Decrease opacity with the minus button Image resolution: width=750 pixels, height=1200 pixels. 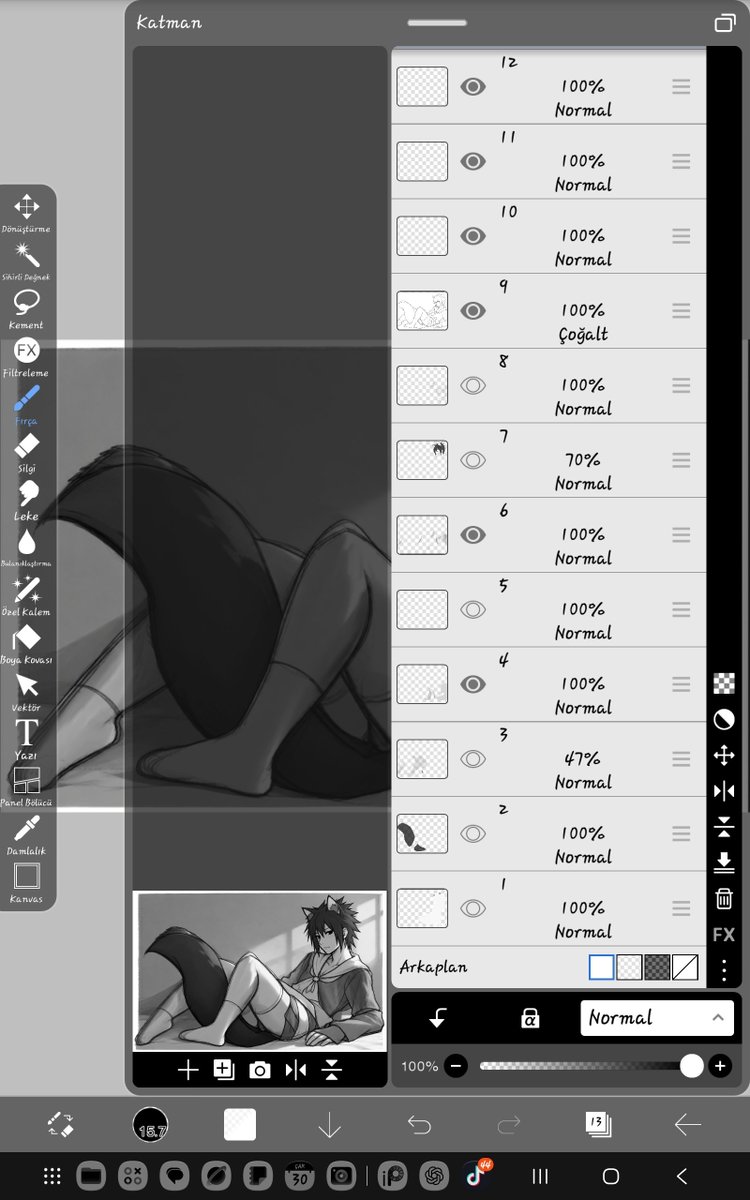456,1066
